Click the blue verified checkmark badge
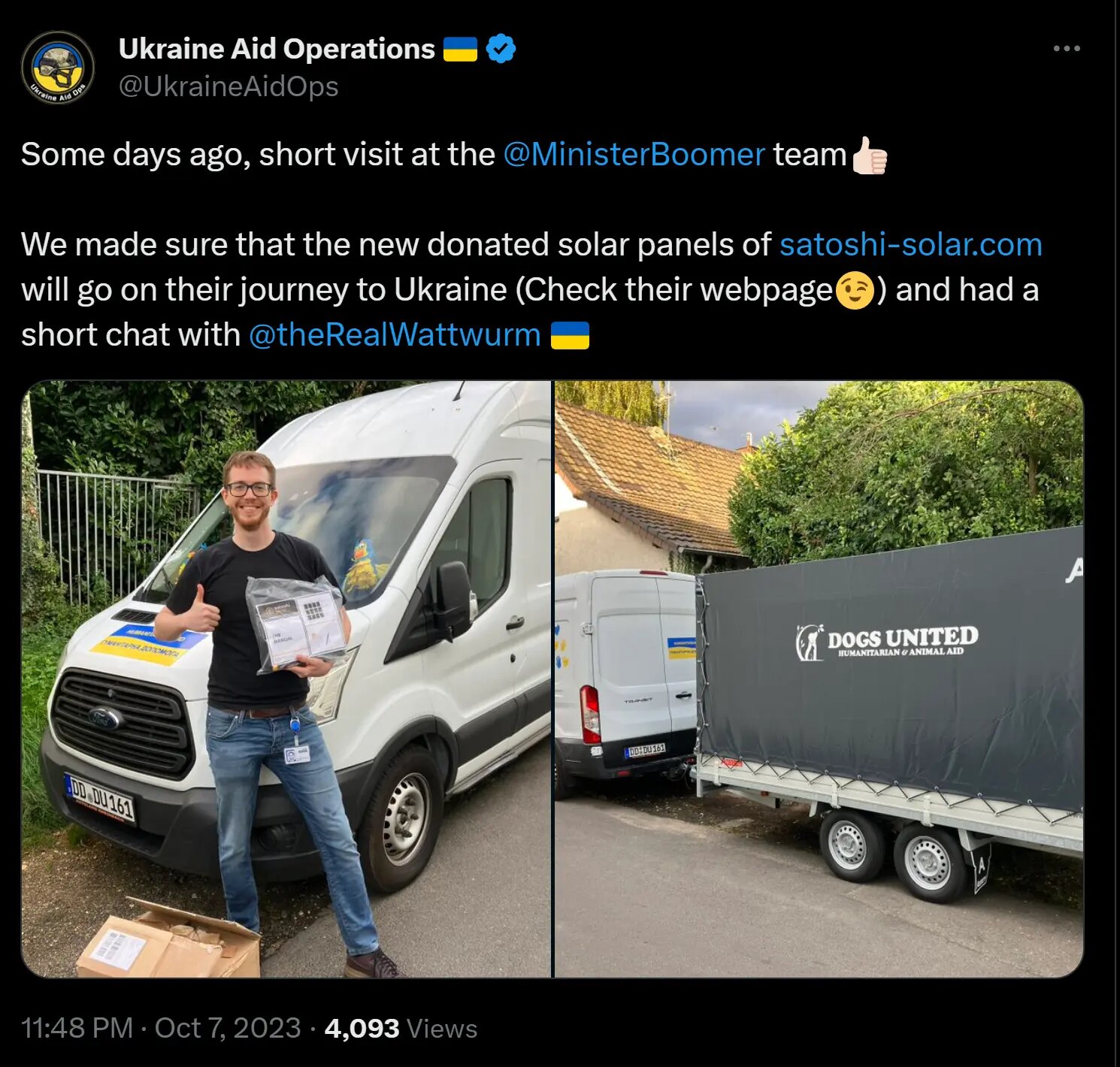Screen dimensions: 1120x1067 (x=501, y=49)
